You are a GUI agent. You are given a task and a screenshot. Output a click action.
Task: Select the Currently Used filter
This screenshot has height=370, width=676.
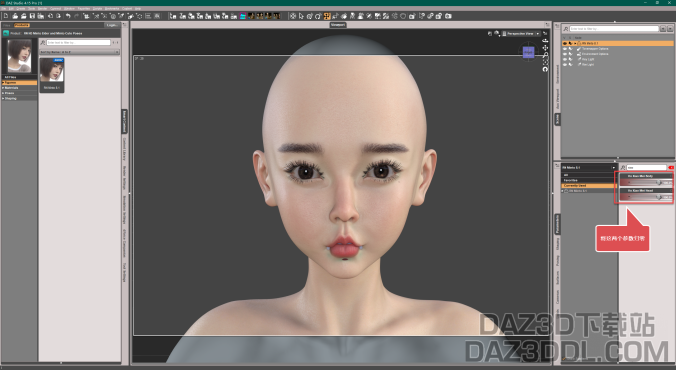coord(589,185)
